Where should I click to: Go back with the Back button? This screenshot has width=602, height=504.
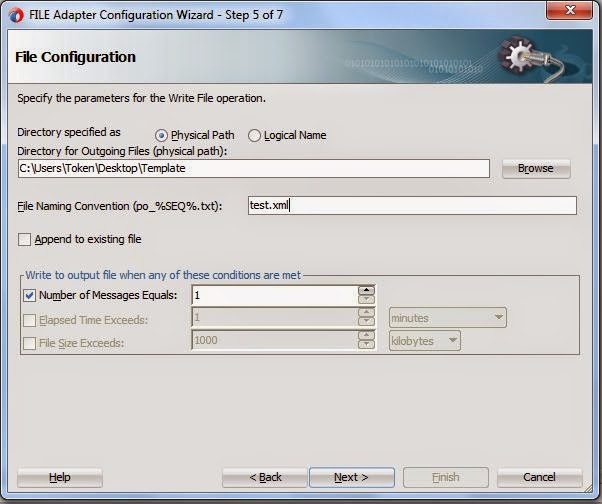point(265,478)
